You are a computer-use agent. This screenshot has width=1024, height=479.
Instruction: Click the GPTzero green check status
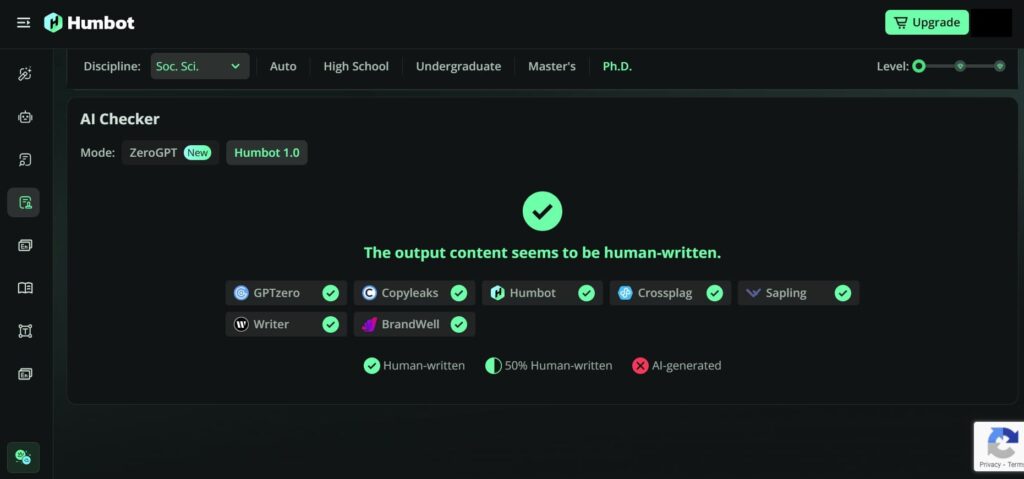[x=330, y=293]
